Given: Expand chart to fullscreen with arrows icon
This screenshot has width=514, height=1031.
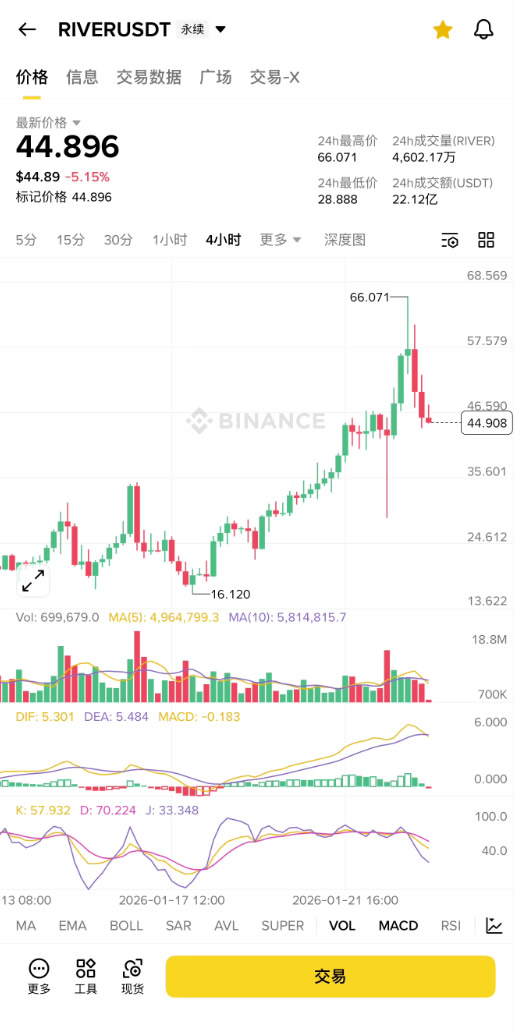Looking at the screenshot, I should [x=33, y=581].
